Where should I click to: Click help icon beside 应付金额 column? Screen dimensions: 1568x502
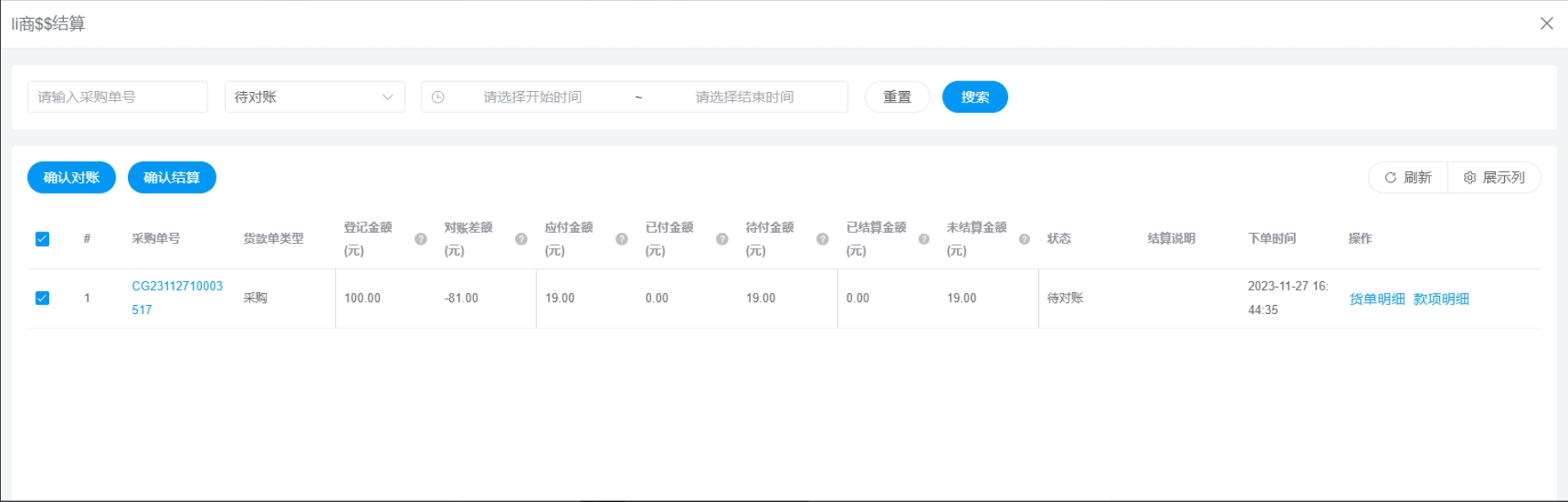(622, 239)
